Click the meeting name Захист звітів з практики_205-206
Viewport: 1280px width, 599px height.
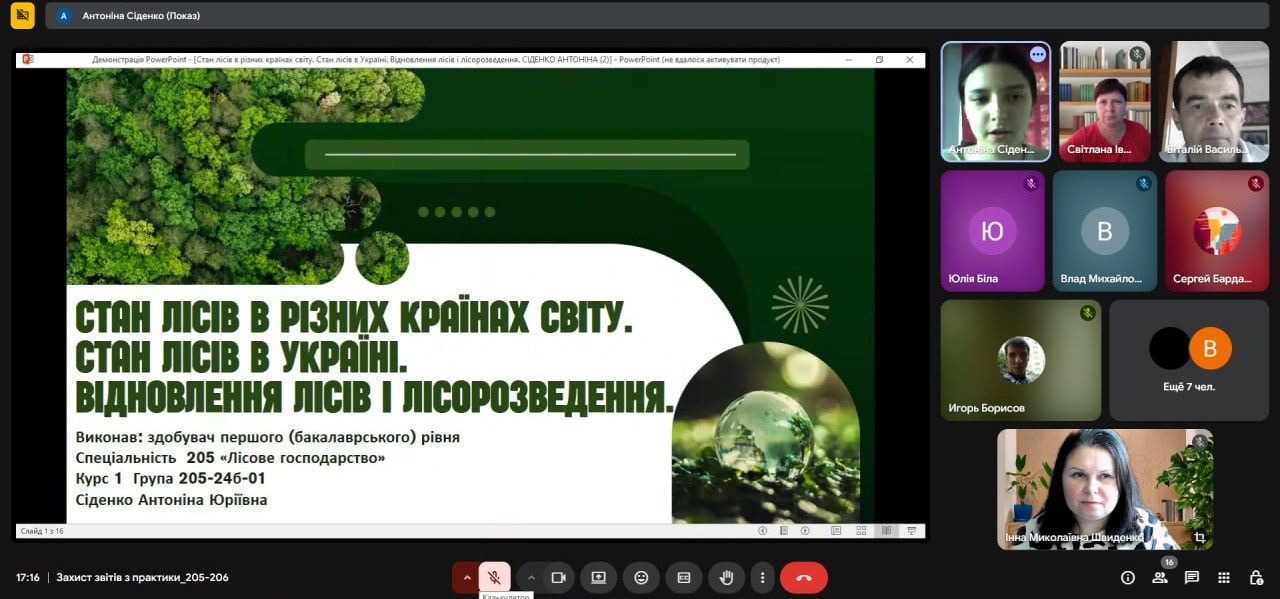coord(142,577)
